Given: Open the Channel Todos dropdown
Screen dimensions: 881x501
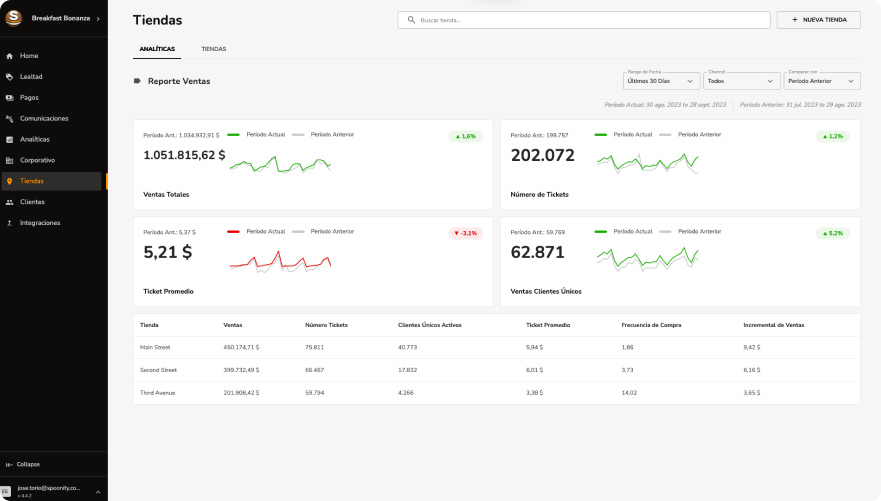Looking at the screenshot, I should [741, 81].
